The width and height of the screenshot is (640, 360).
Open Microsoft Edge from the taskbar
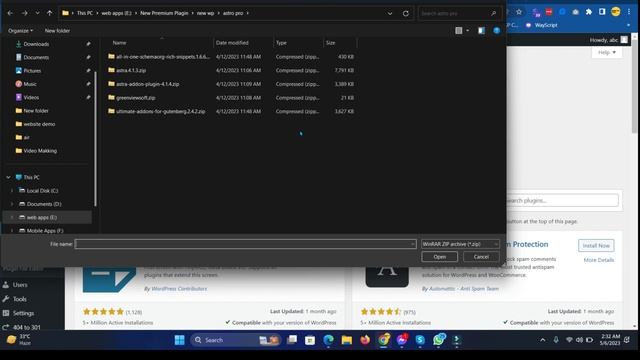coord(328,340)
